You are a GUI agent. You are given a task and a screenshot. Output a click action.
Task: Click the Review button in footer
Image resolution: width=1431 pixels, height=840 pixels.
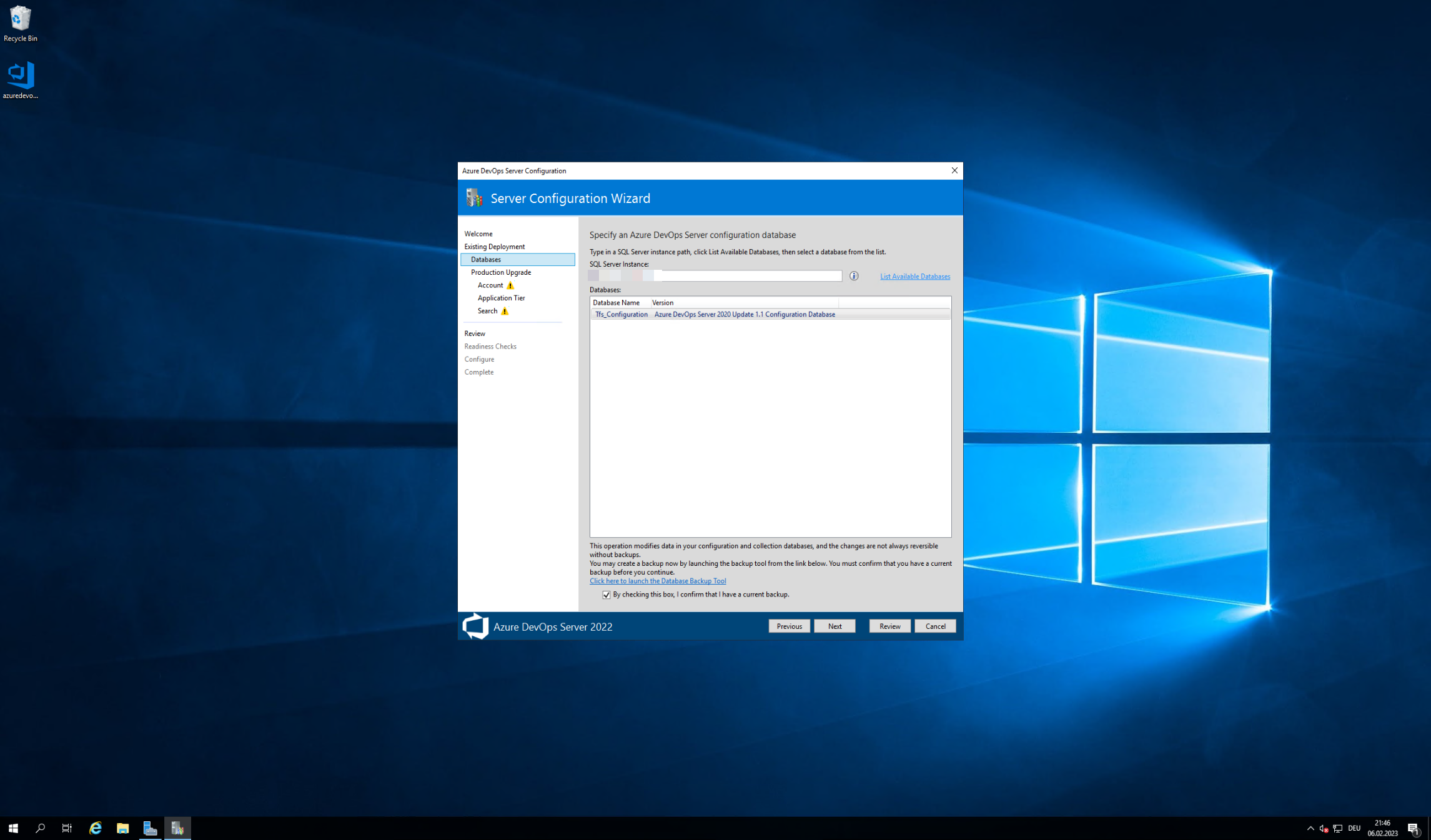(x=890, y=626)
